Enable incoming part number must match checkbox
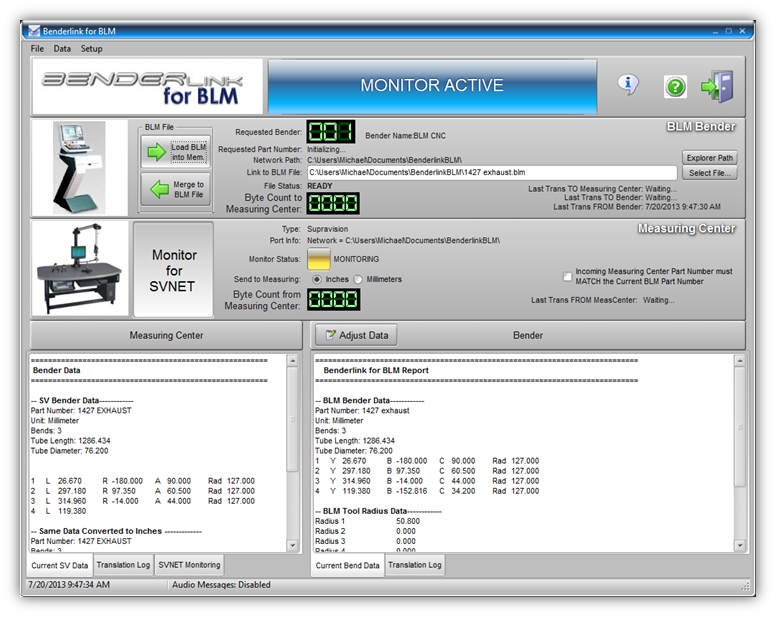The width and height of the screenshot is (776, 617). click(x=568, y=276)
